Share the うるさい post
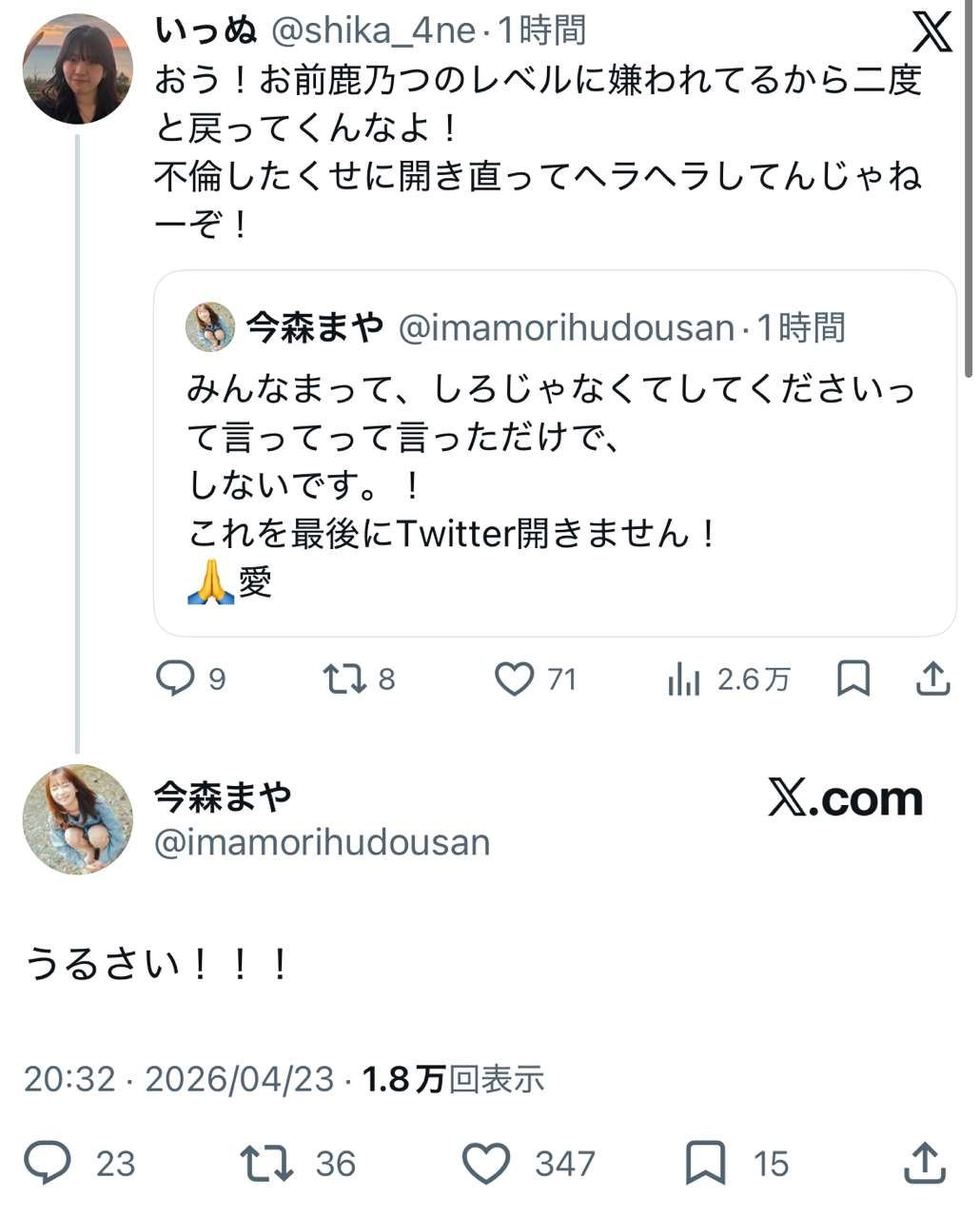The width and height of the screenshot is (980, 1218). pos(923,1163)
